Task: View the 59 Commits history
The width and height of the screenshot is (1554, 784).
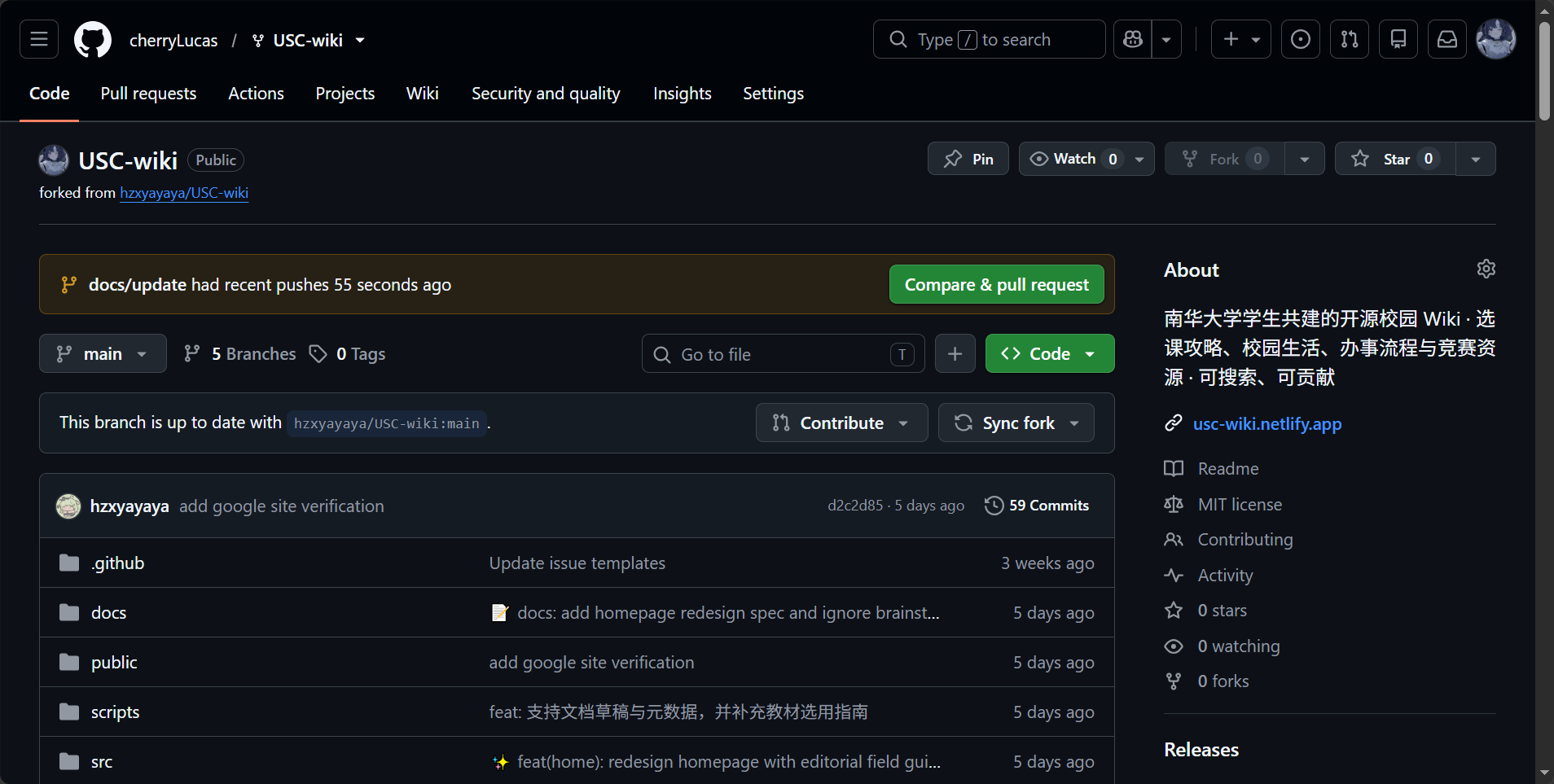Action: (x=1037, y=506)
